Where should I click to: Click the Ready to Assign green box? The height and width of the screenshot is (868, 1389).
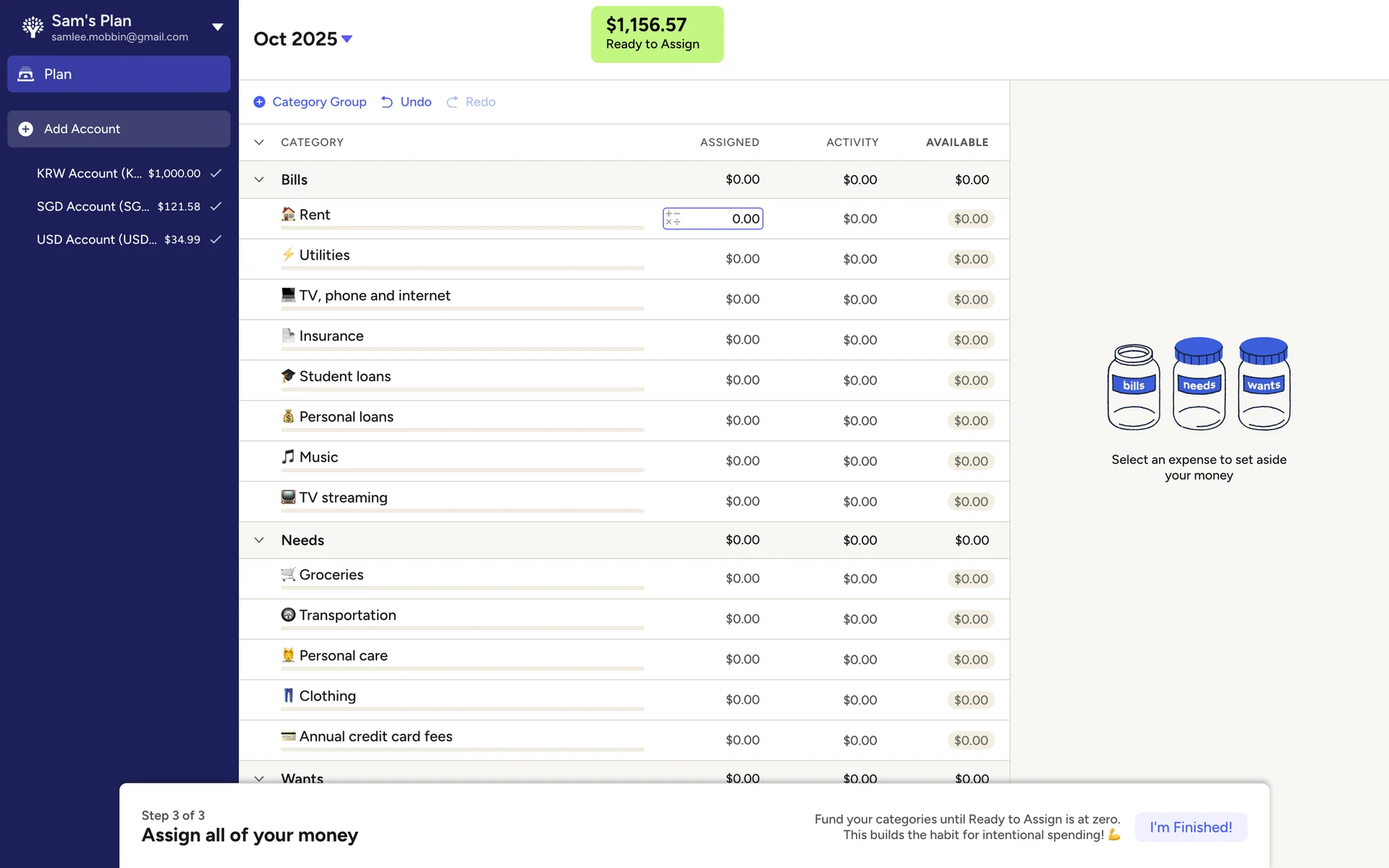pyautogui.click(x=656, y=34)
